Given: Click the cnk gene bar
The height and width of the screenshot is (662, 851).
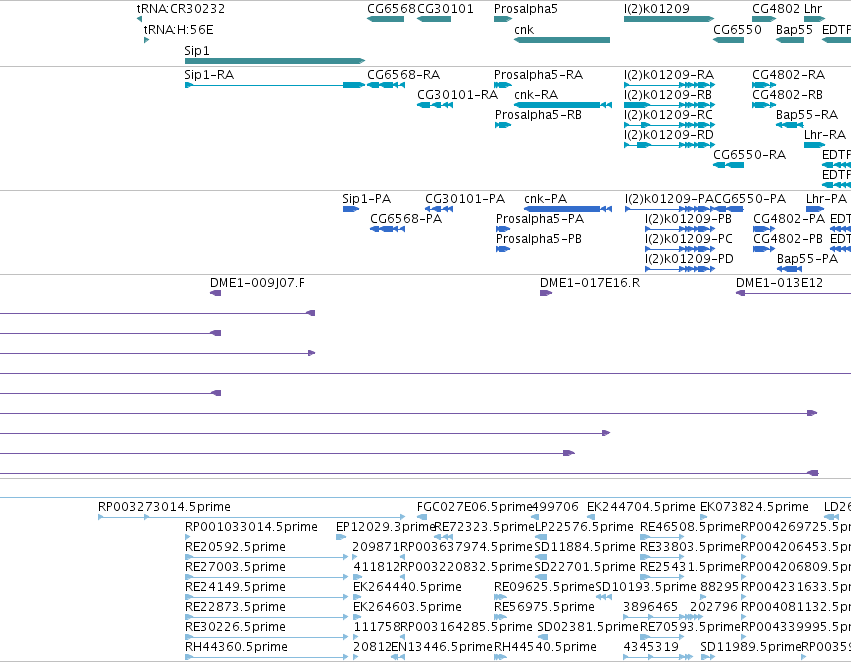Looking at the screenshot, I should pos(562,40).
